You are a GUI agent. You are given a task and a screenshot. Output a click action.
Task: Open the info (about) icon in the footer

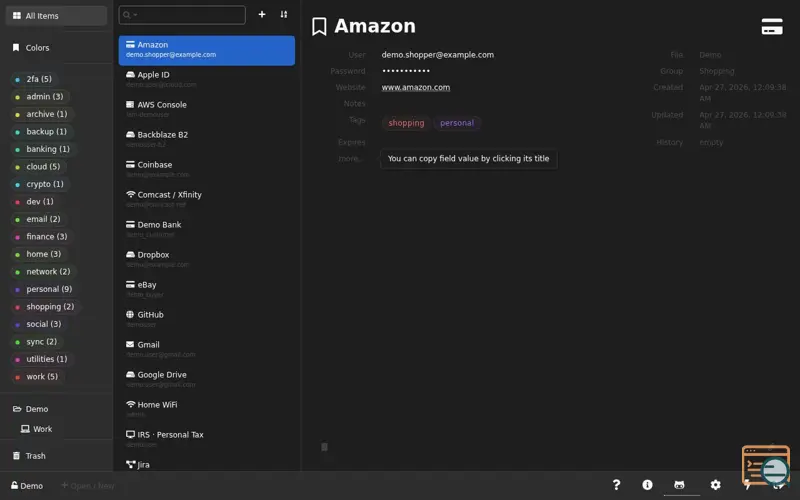click(x=647, y=485)
